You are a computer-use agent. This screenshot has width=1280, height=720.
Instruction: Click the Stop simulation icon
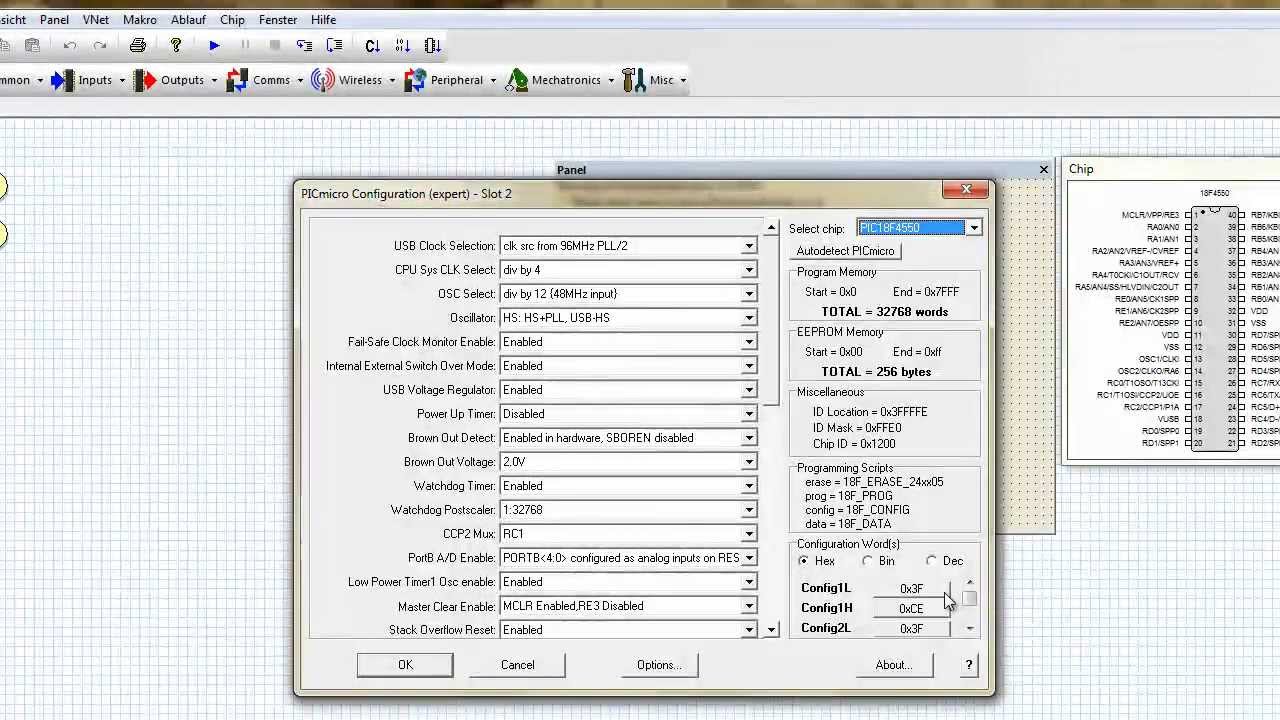[x=275, y=45]
